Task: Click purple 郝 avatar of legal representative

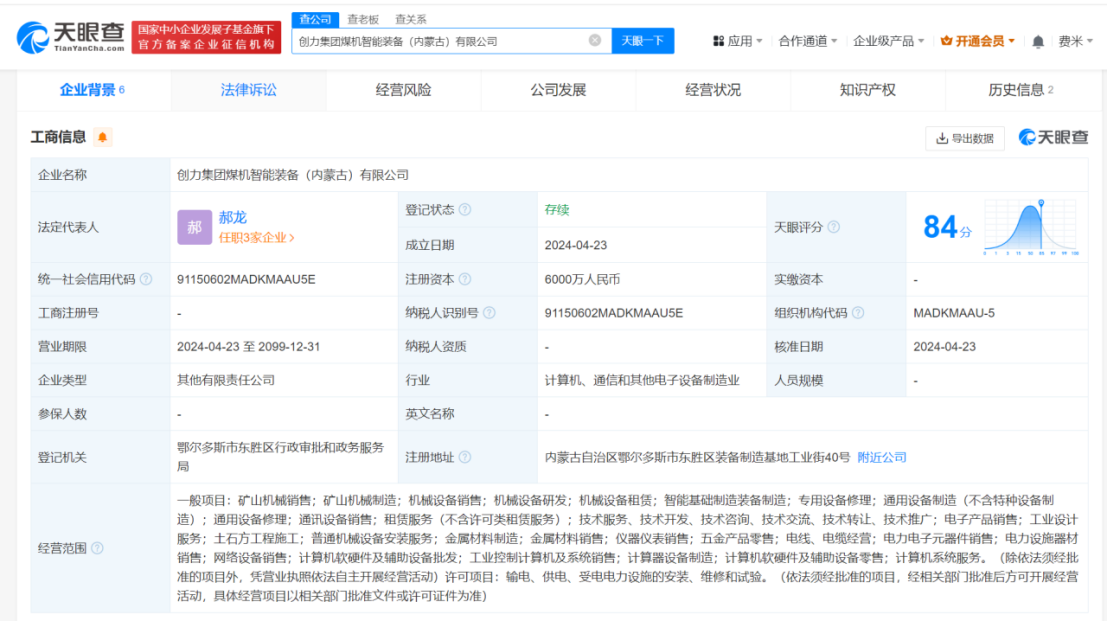Action: (194, 227)
